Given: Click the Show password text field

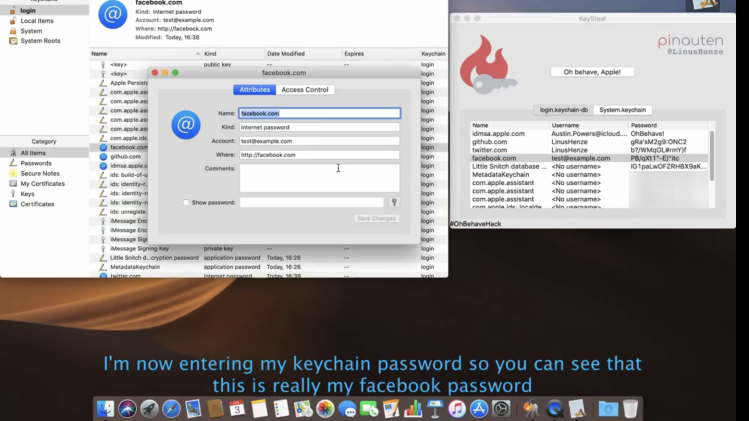Looking at the screenshot, I should (x=311, y=203).
